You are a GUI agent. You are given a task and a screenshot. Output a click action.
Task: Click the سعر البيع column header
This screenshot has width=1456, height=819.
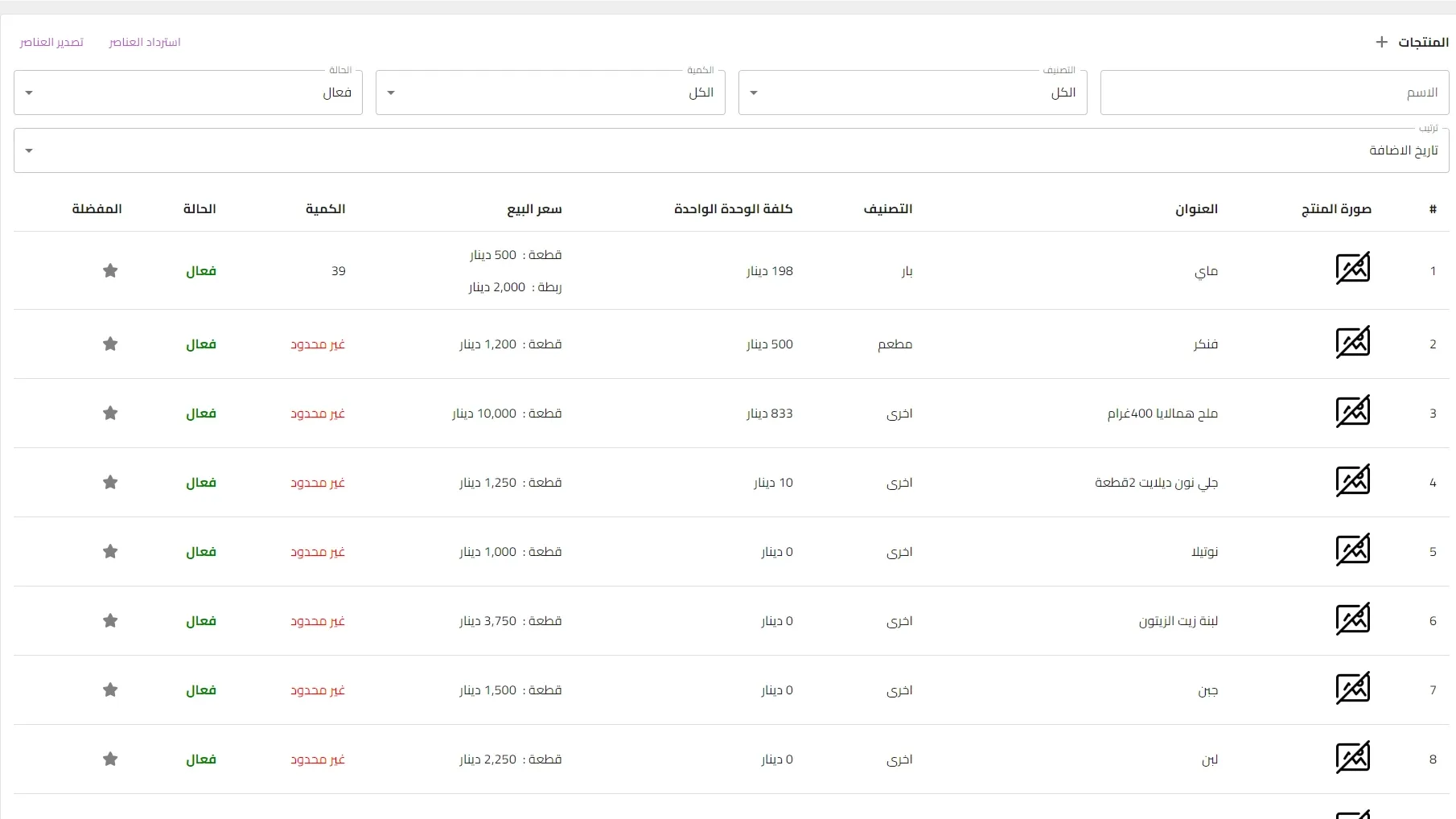click(x=534, y=209)
